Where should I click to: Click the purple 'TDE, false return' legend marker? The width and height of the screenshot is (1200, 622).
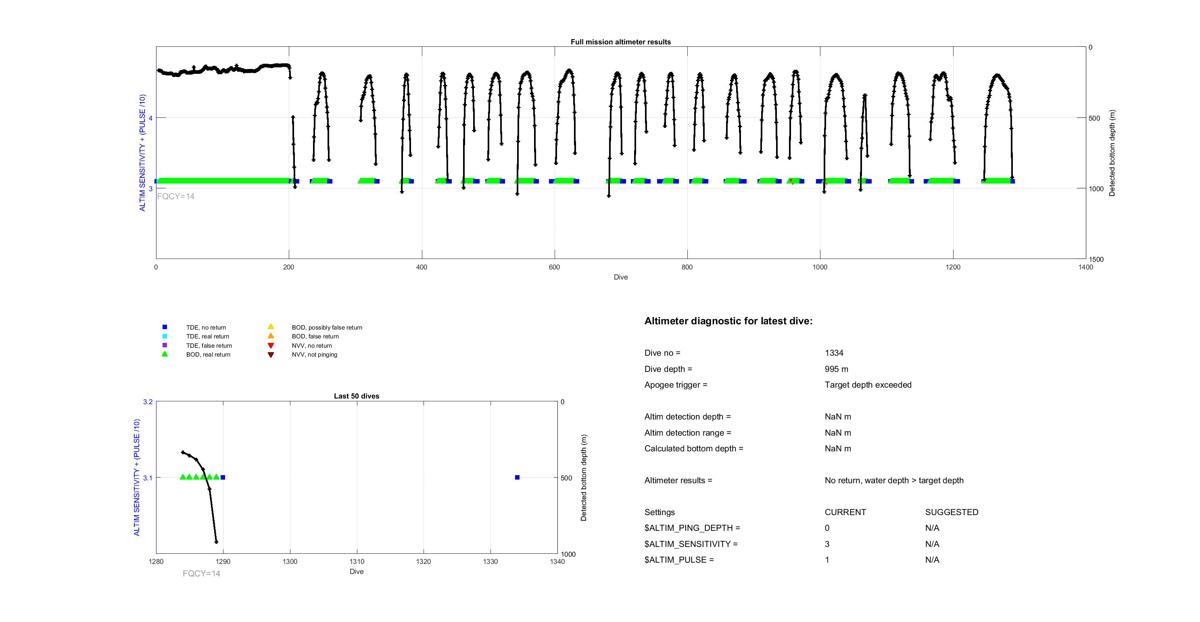point(165,345)
